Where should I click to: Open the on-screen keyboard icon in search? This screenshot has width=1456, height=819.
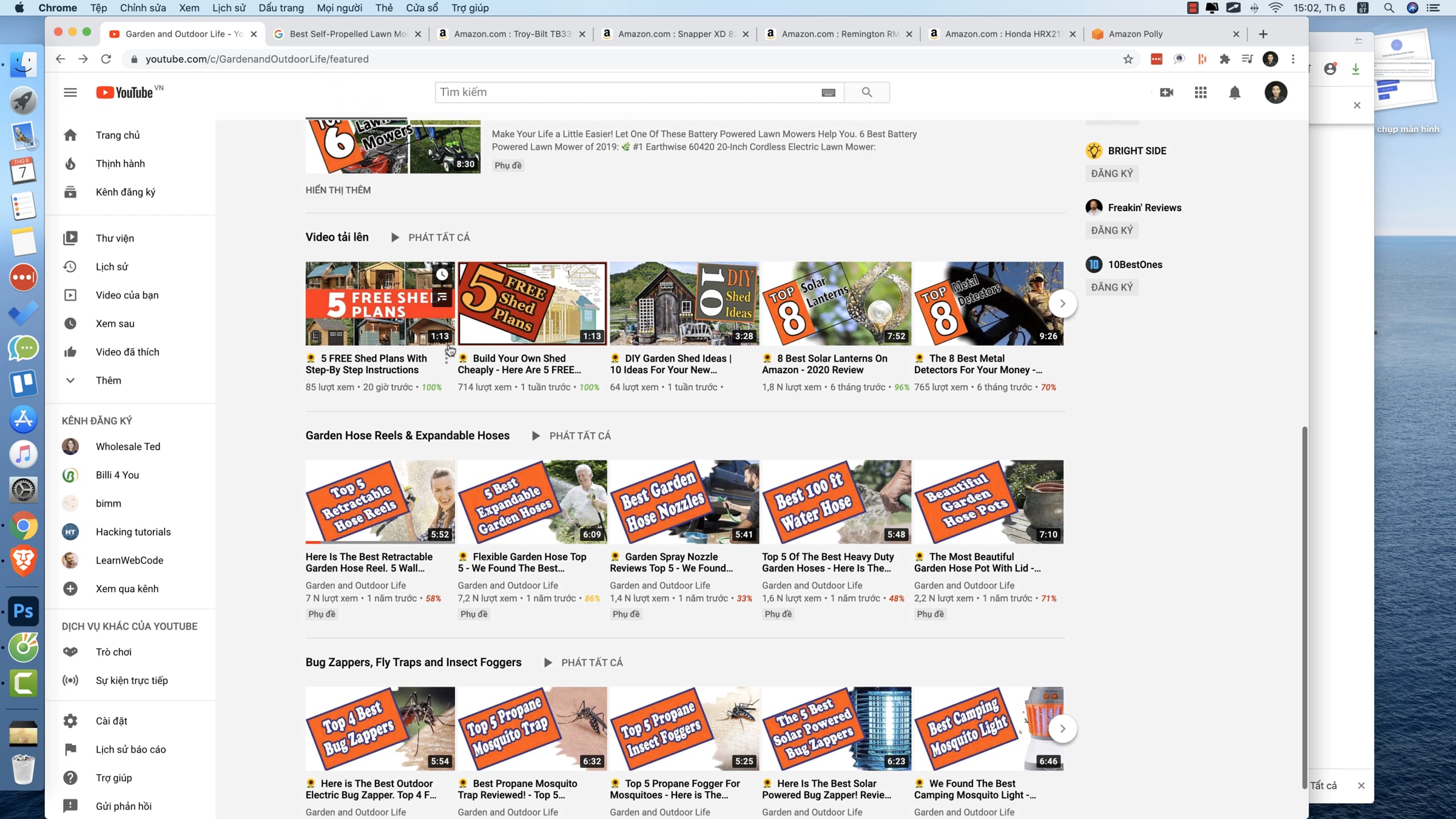828,92
